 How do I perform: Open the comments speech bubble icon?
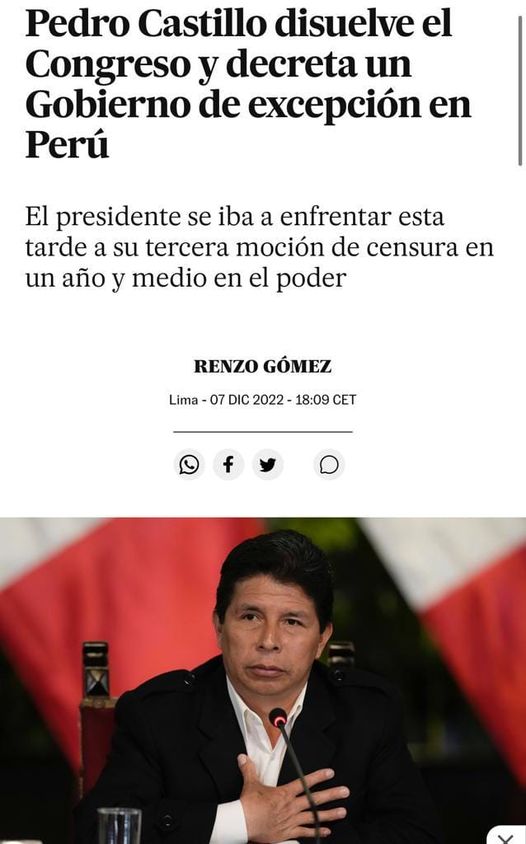pos(329,465)
